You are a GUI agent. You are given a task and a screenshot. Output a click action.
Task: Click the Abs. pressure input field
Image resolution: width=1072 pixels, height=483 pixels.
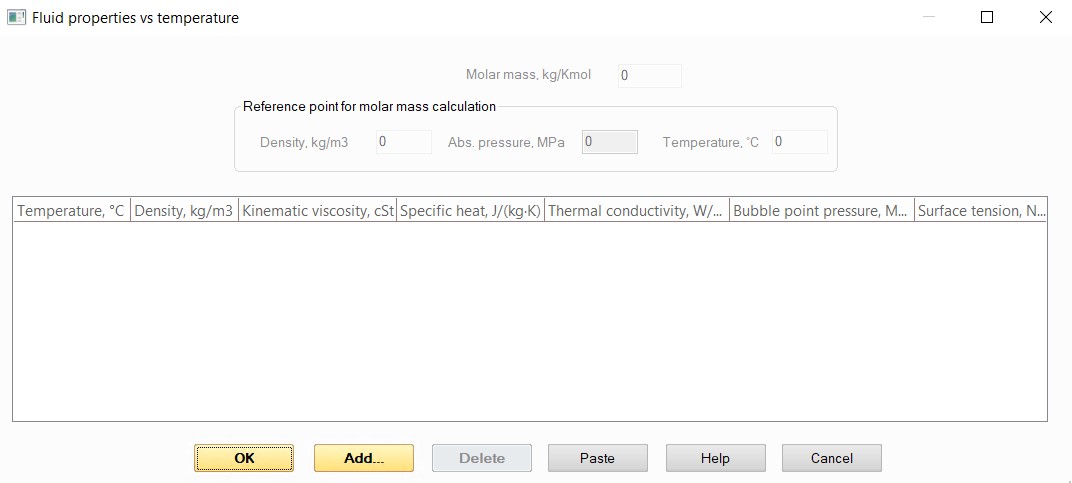pos(609,142)
